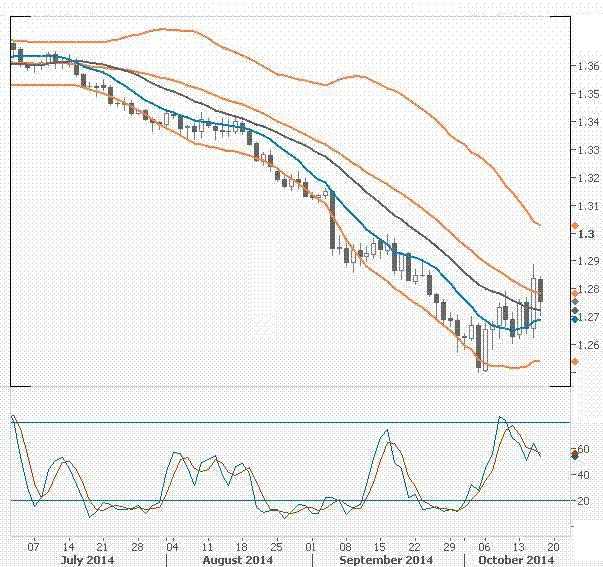Click the 1.26 price axis label
Image resolution: width=603 pixels, height=567 pixels.
tap(589, 345)
